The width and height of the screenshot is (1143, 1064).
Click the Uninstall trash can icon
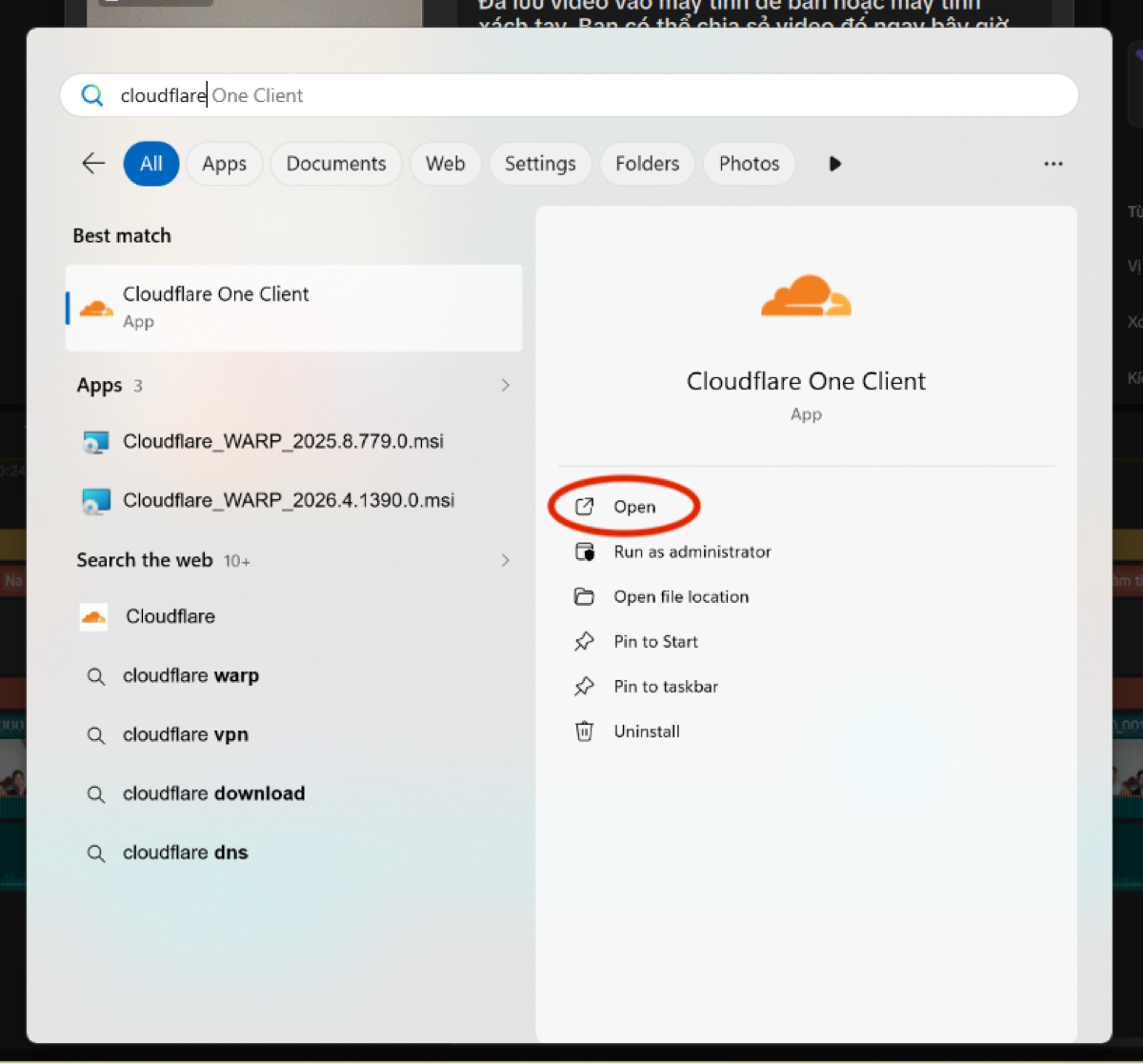[584, 732]
